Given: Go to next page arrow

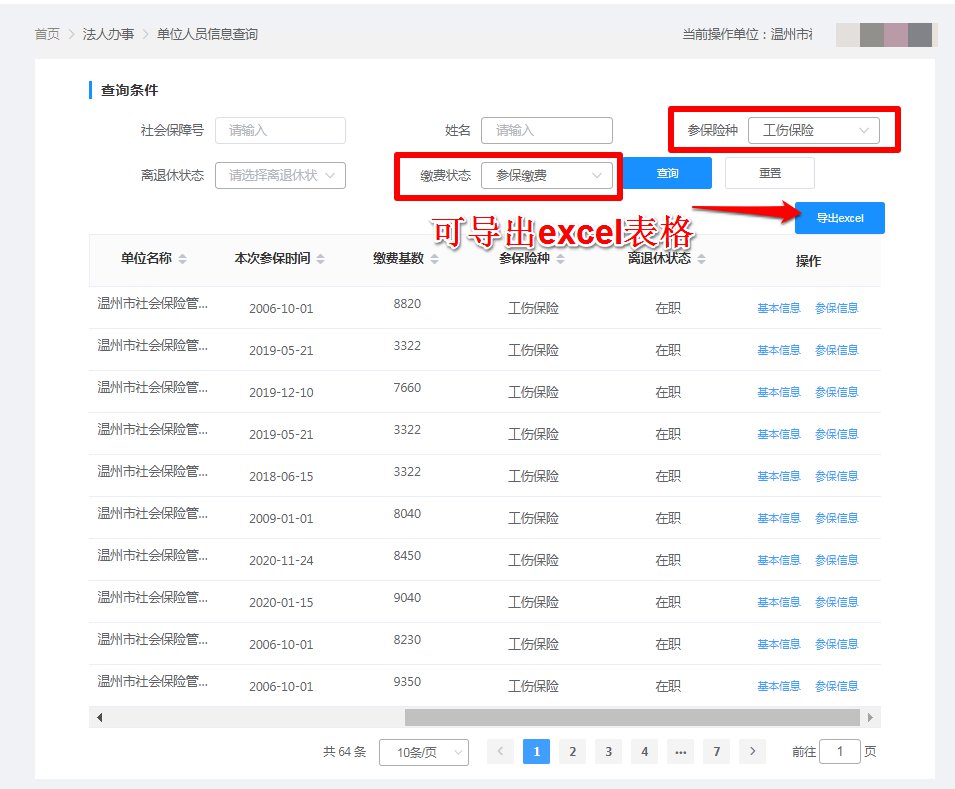Looking at the screenshot, I should 753,752.
